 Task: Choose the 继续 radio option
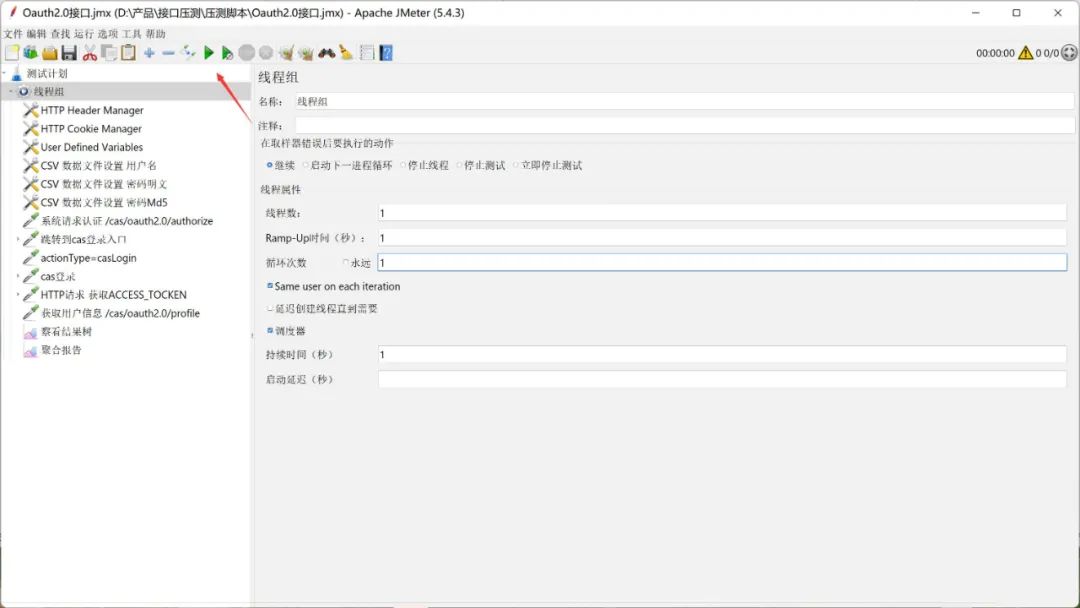(x=269, y=165)
